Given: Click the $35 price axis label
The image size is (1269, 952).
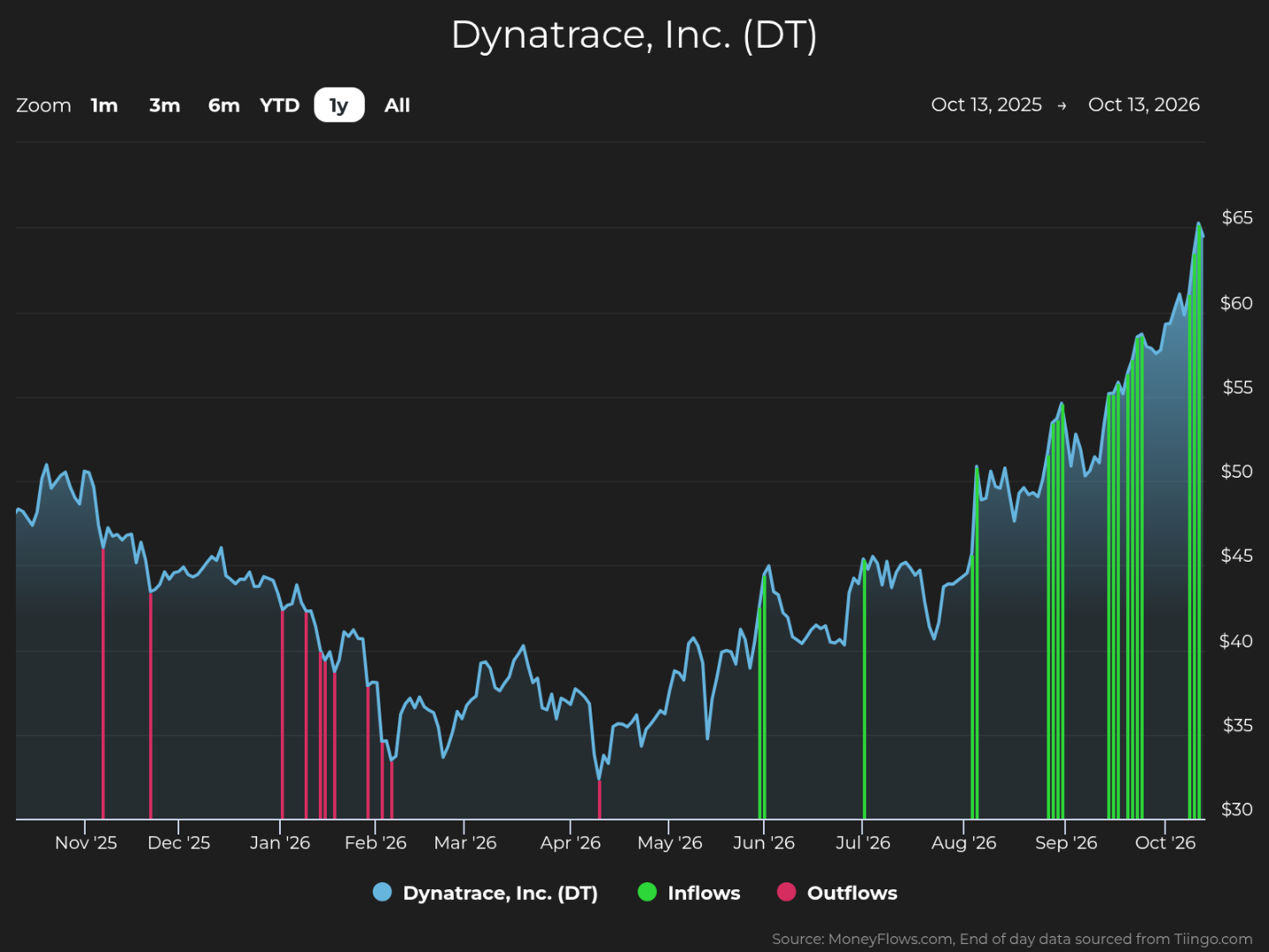Looking at the screenshot, I should coord(1236,725).
